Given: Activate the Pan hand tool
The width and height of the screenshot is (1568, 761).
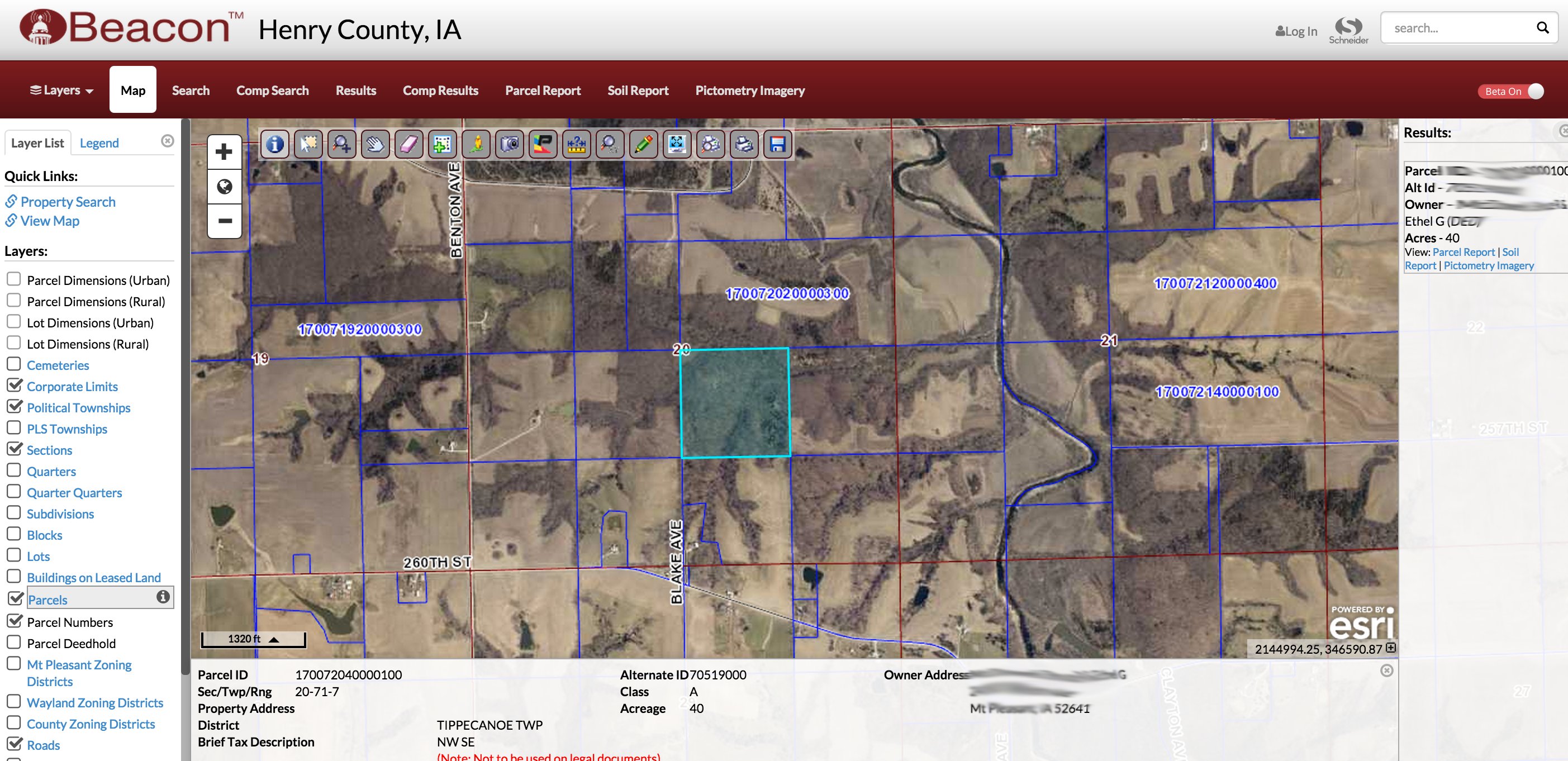Looking at the screenshot, I should tap(375, 144).
